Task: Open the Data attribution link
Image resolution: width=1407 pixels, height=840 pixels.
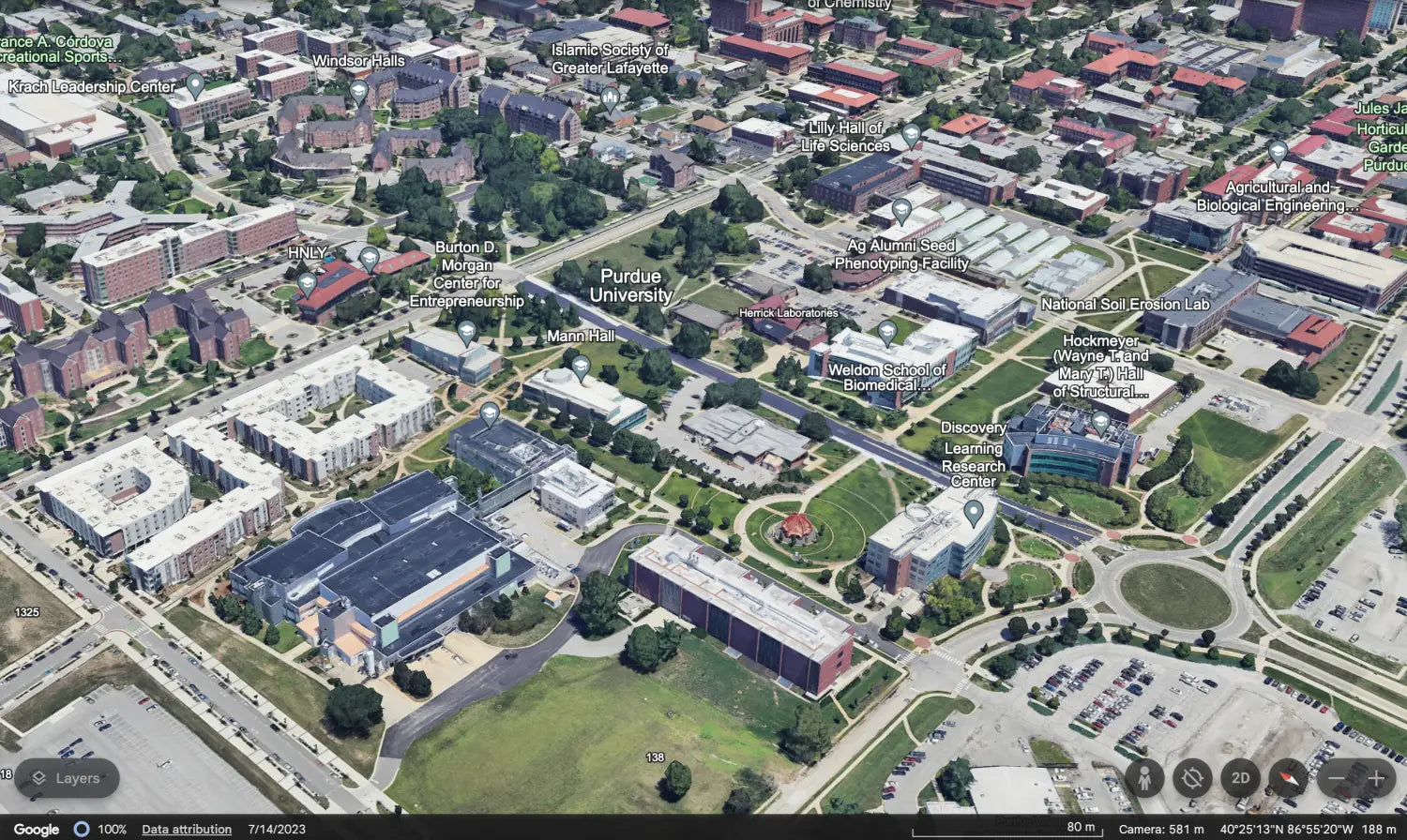Action: tap(187, 830)
